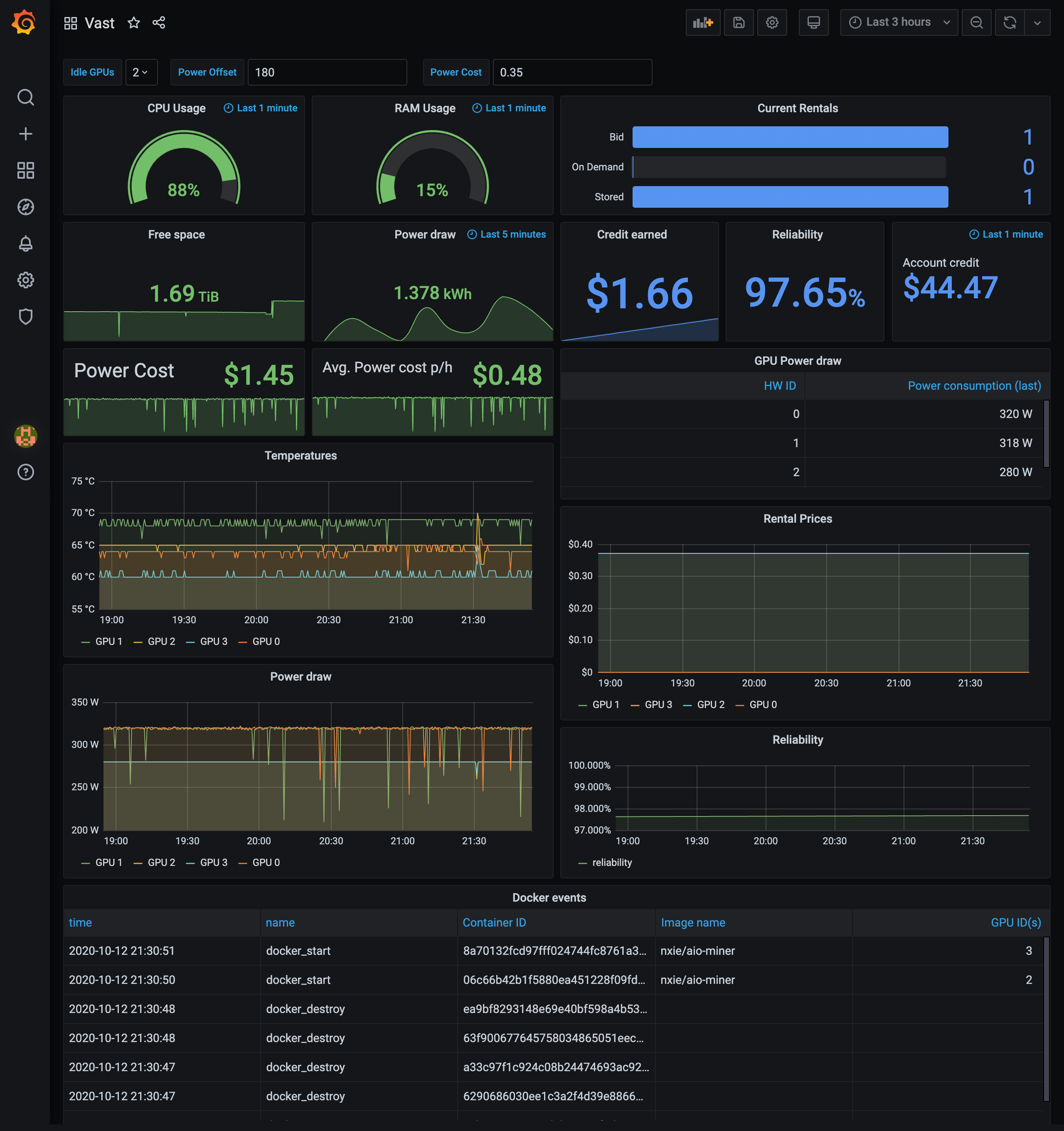Open the Docker events panel title menu
Screen dimensions: 1064x1131
(x=549, y=897)
